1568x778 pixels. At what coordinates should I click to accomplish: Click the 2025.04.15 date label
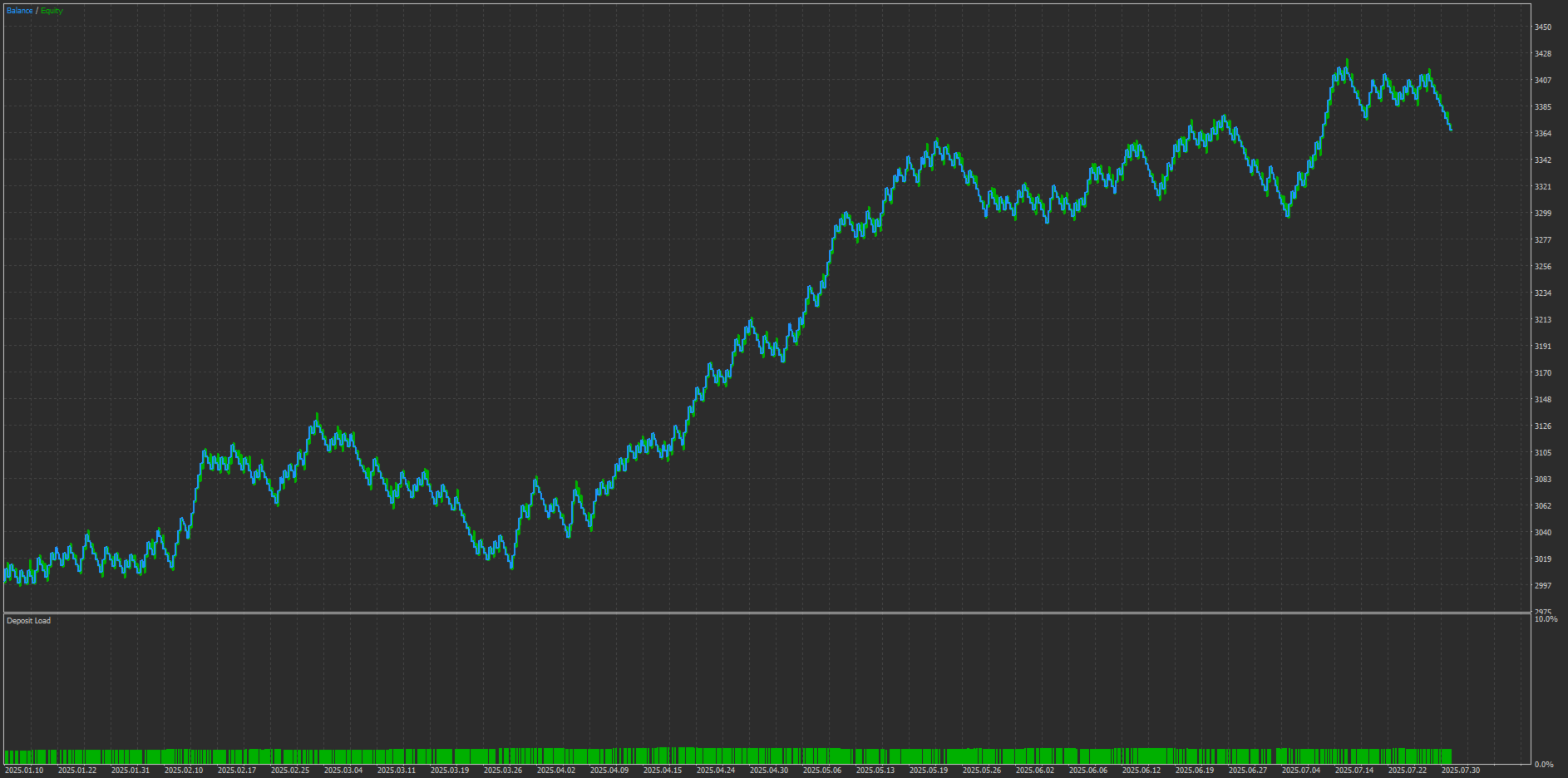(662, 771)
